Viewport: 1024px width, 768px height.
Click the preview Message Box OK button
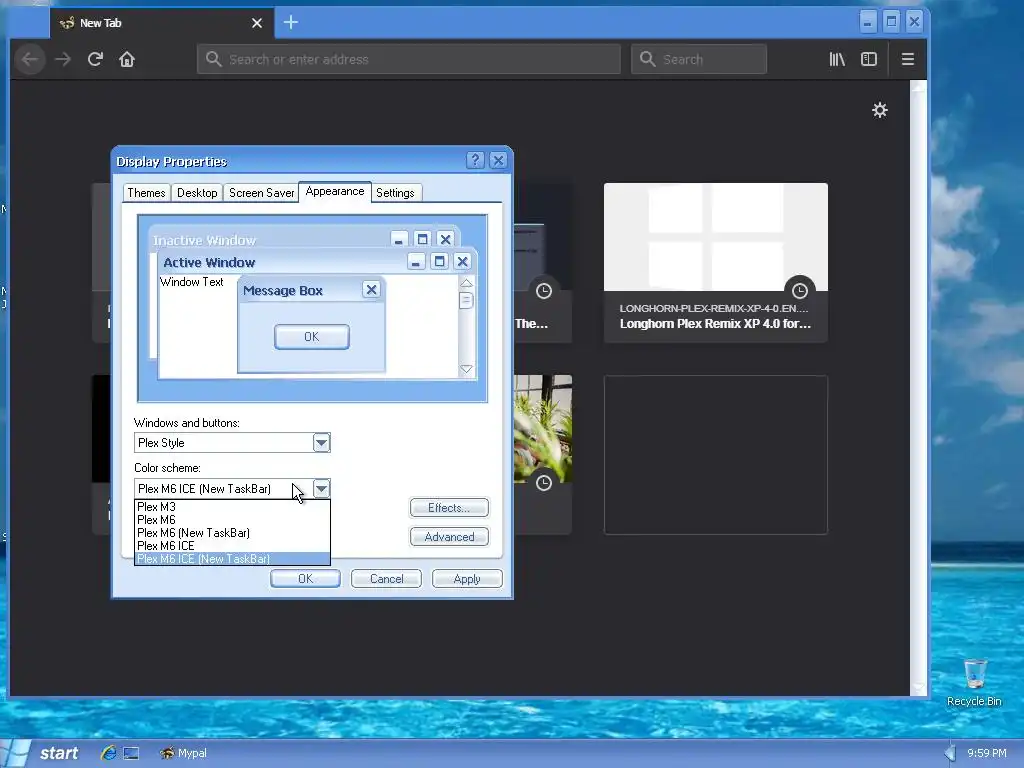pos(312,337)
